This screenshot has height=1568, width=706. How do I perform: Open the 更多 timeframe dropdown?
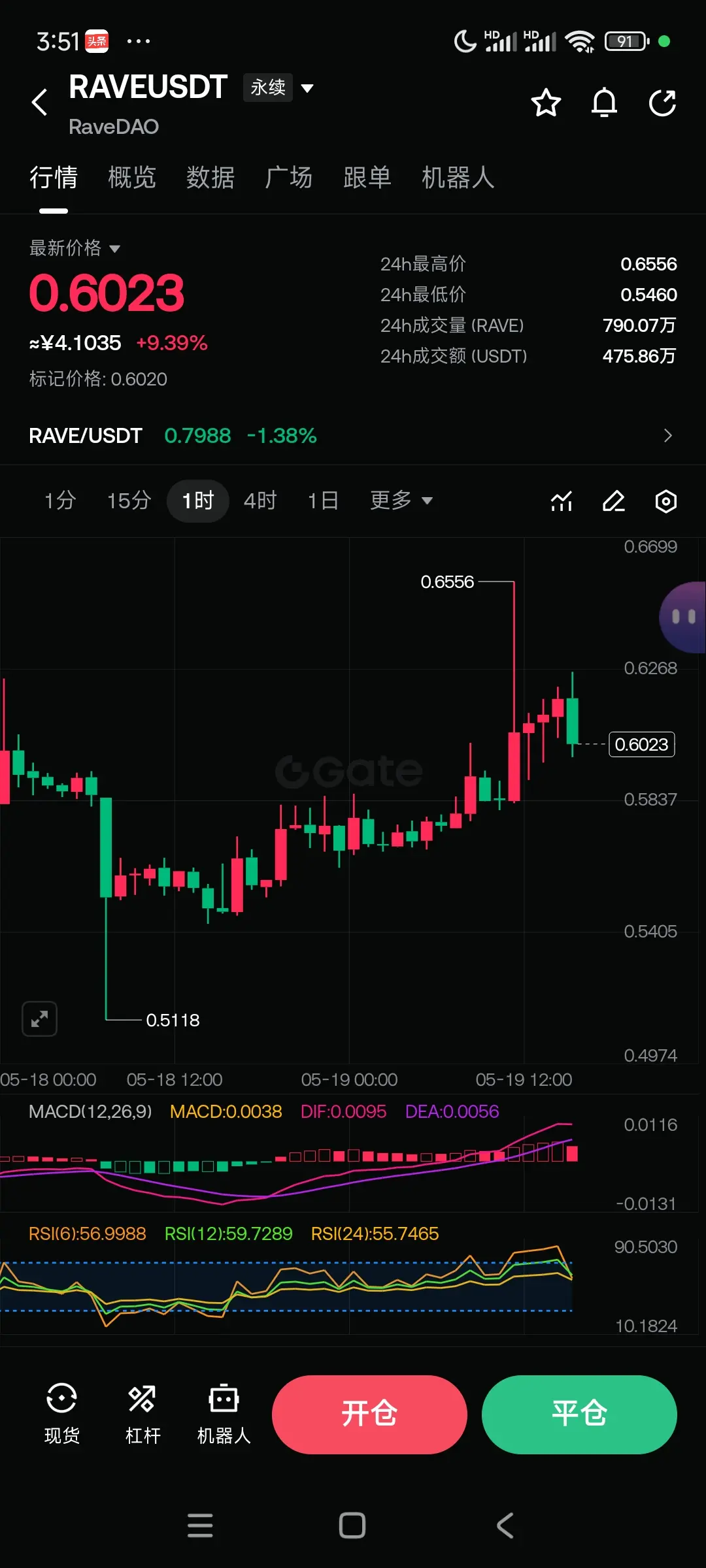point(401,500)
